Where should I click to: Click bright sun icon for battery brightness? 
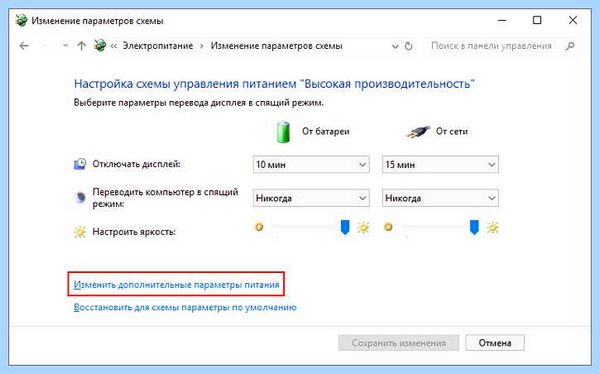pyautogui.click(x=363, y=228)
